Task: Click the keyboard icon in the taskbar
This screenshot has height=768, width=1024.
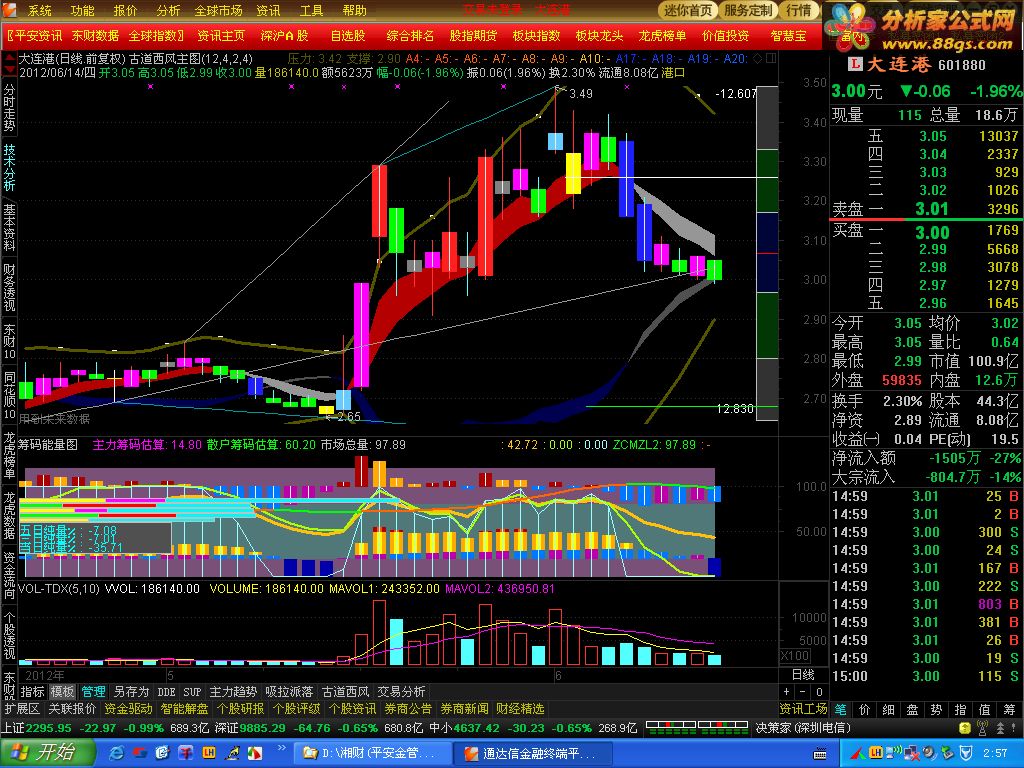Action: pyautogui.click(x=820, y=754)
